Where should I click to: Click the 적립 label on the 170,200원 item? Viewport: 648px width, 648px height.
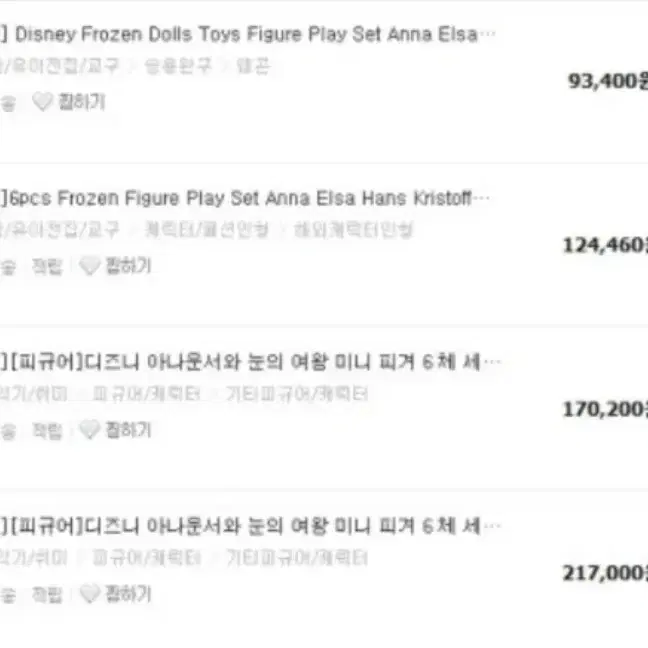(47, 430)
